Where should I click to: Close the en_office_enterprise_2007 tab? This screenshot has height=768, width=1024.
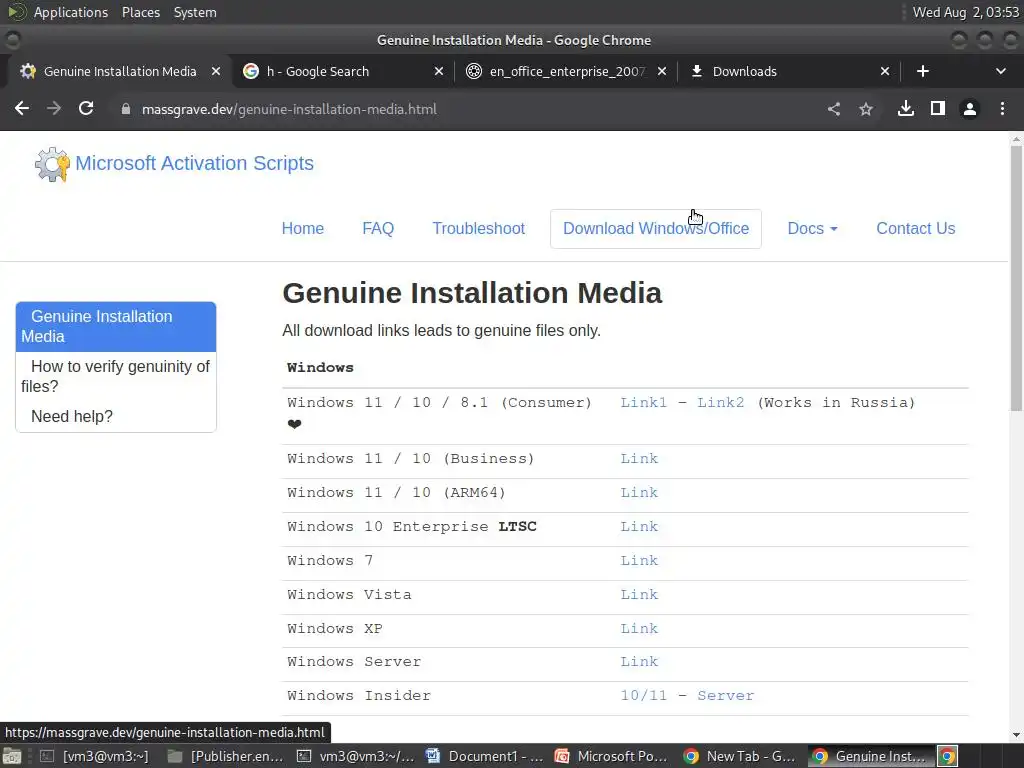tap(662, 71)
